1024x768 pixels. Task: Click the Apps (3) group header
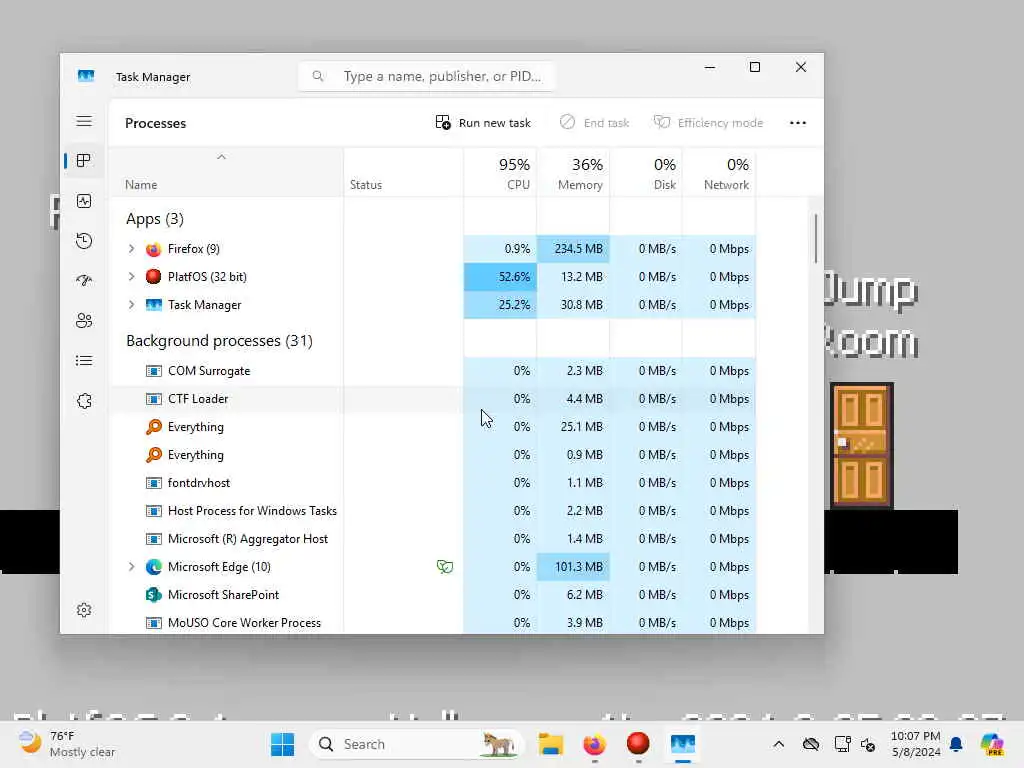[155, 219]
